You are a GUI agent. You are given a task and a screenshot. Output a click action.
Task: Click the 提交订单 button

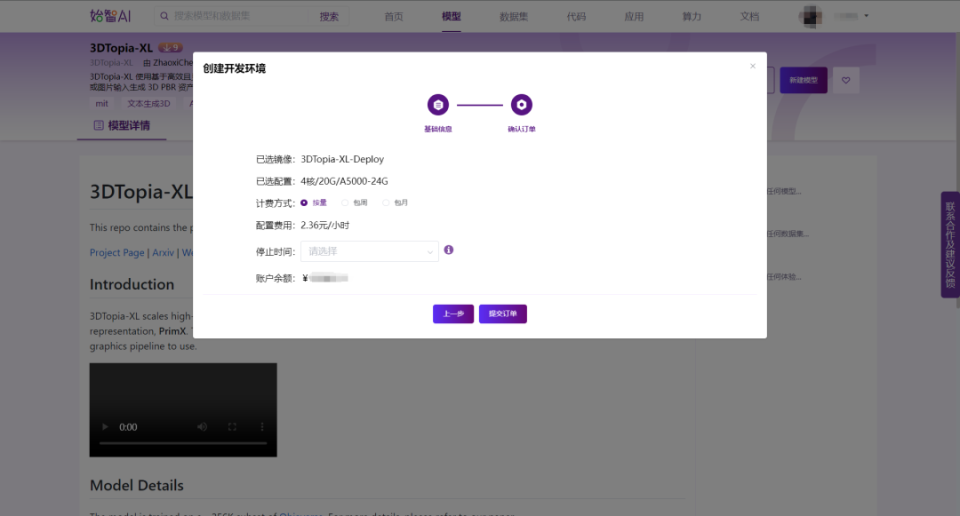[503, 313]
